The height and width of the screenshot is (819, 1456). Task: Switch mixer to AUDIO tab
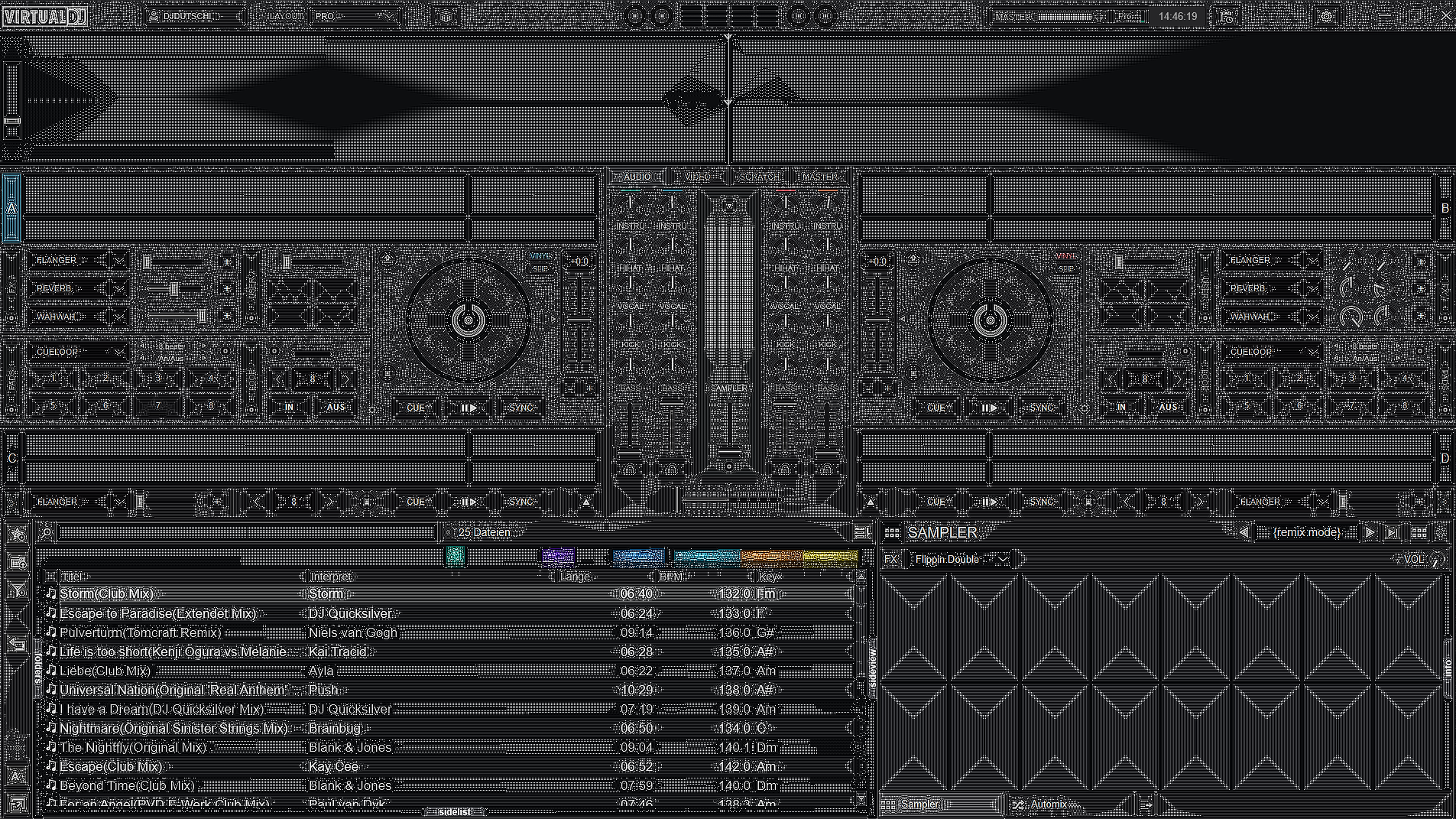pos(637,177)
